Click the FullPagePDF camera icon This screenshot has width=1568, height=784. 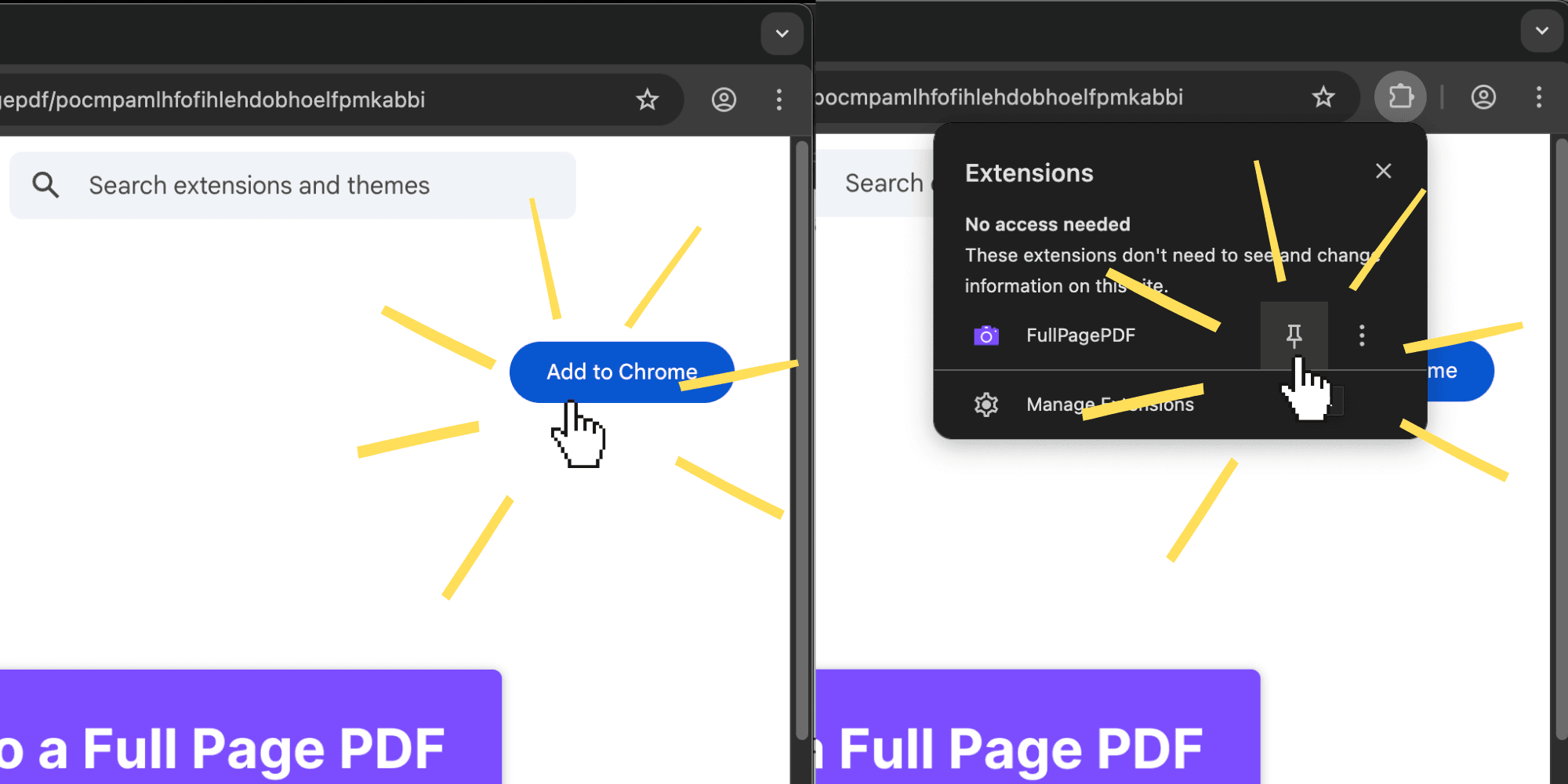986,336
